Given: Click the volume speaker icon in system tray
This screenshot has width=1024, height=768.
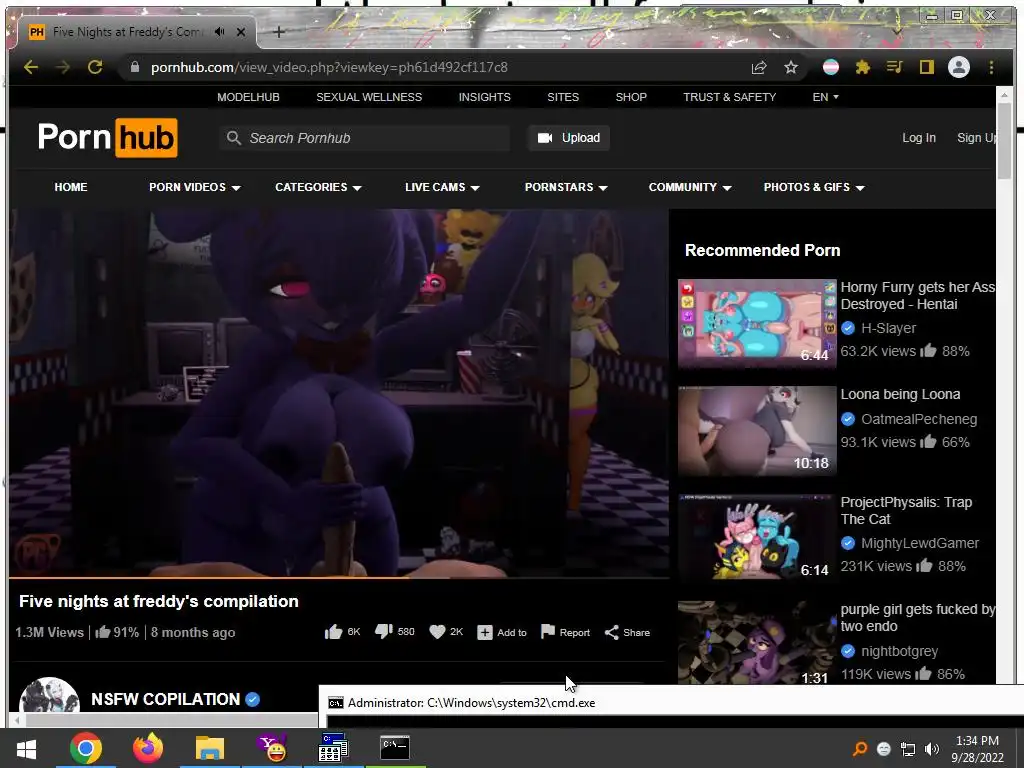Looking at the screenshot, I should pyautogui.click(x=932, y=748).
